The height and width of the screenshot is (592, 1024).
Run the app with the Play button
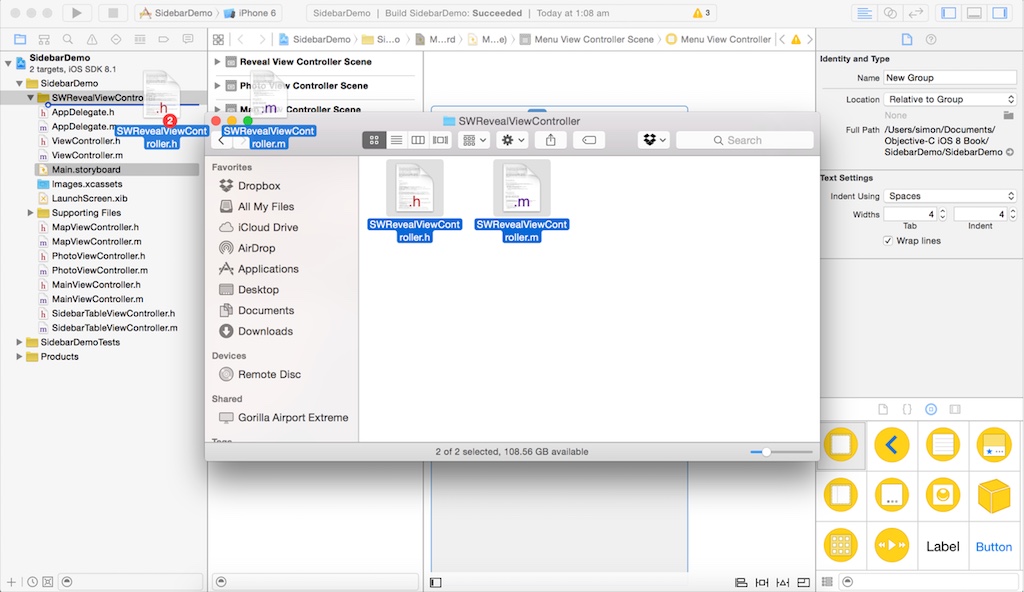[78, 14]
